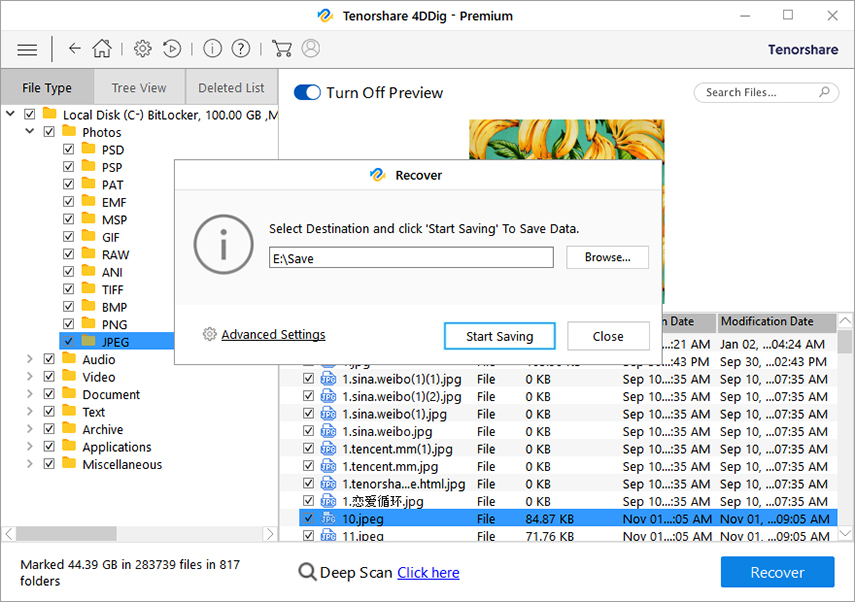Click the file list scroll down arrow
855x602 pixels.
point(845,533)
